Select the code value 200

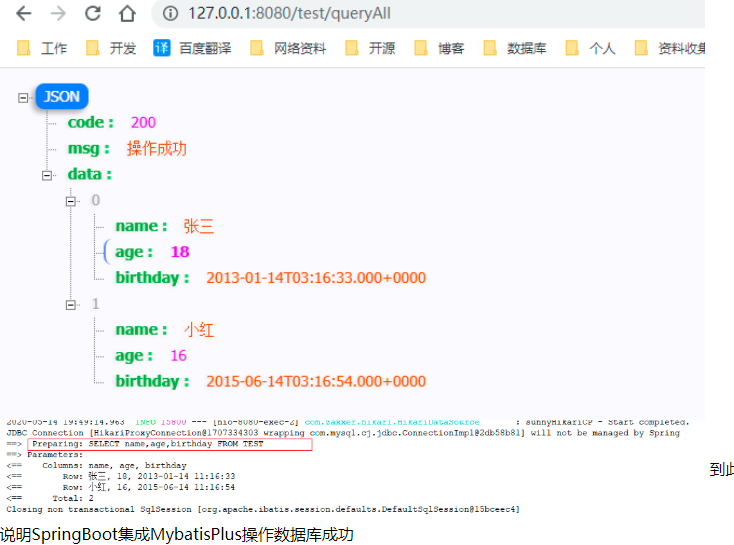(x=143, y=123)
